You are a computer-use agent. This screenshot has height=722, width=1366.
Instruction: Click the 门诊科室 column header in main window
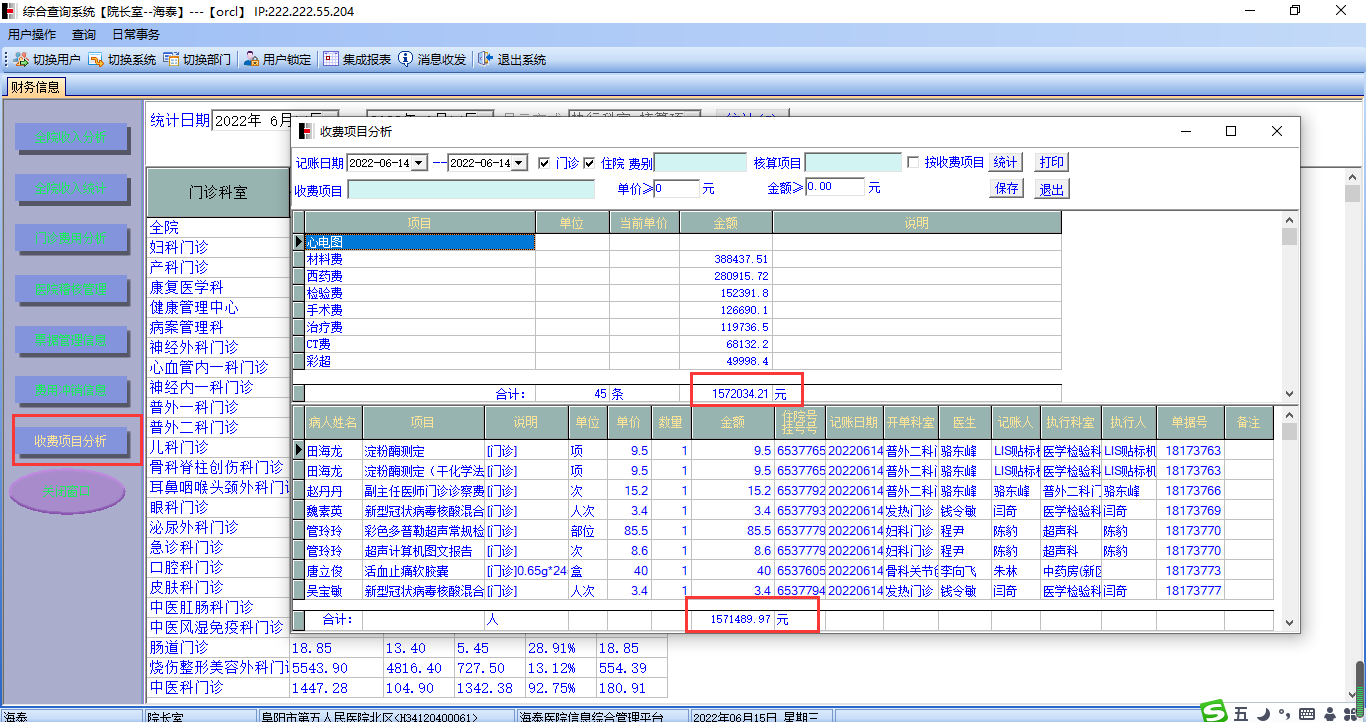coord(218,192)
